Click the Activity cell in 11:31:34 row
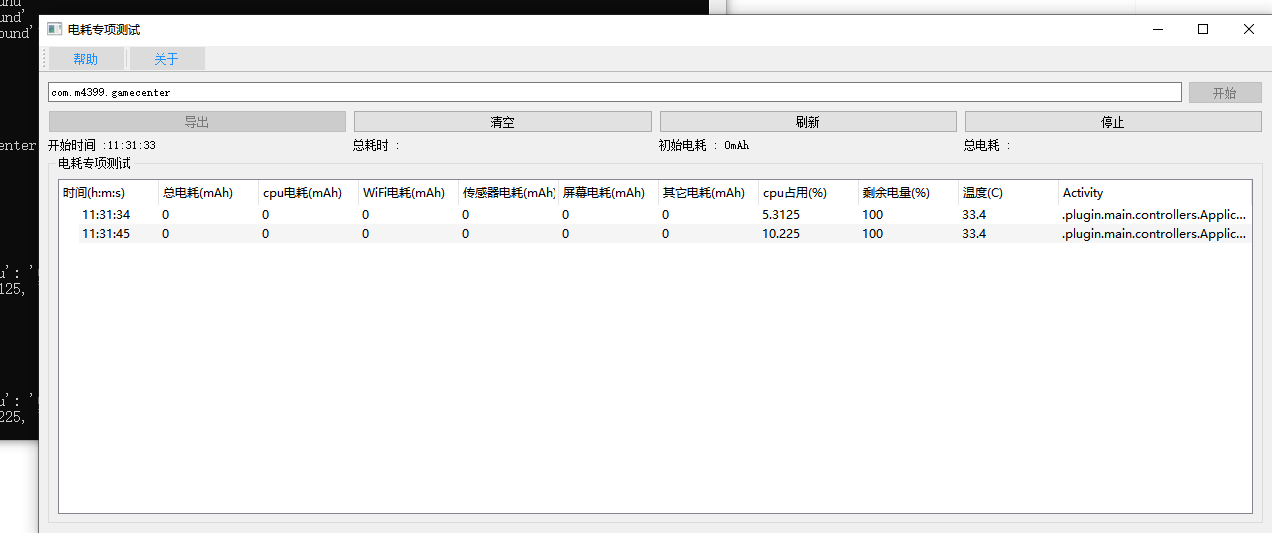 tap(1154, 215)
